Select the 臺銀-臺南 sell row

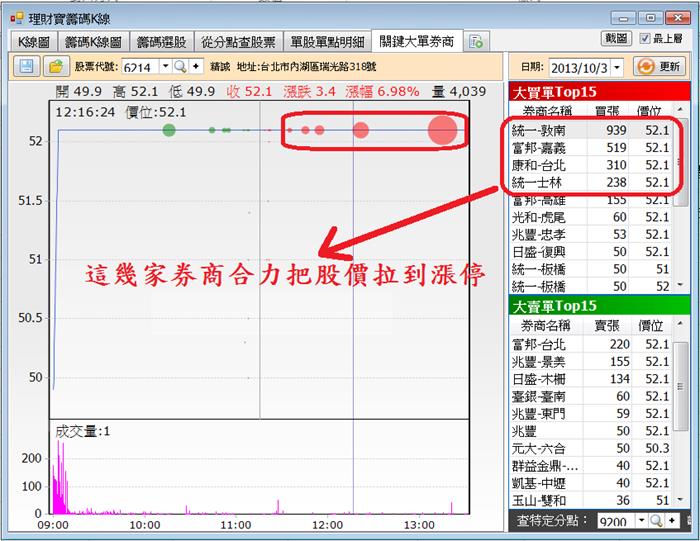coord(591,396)
